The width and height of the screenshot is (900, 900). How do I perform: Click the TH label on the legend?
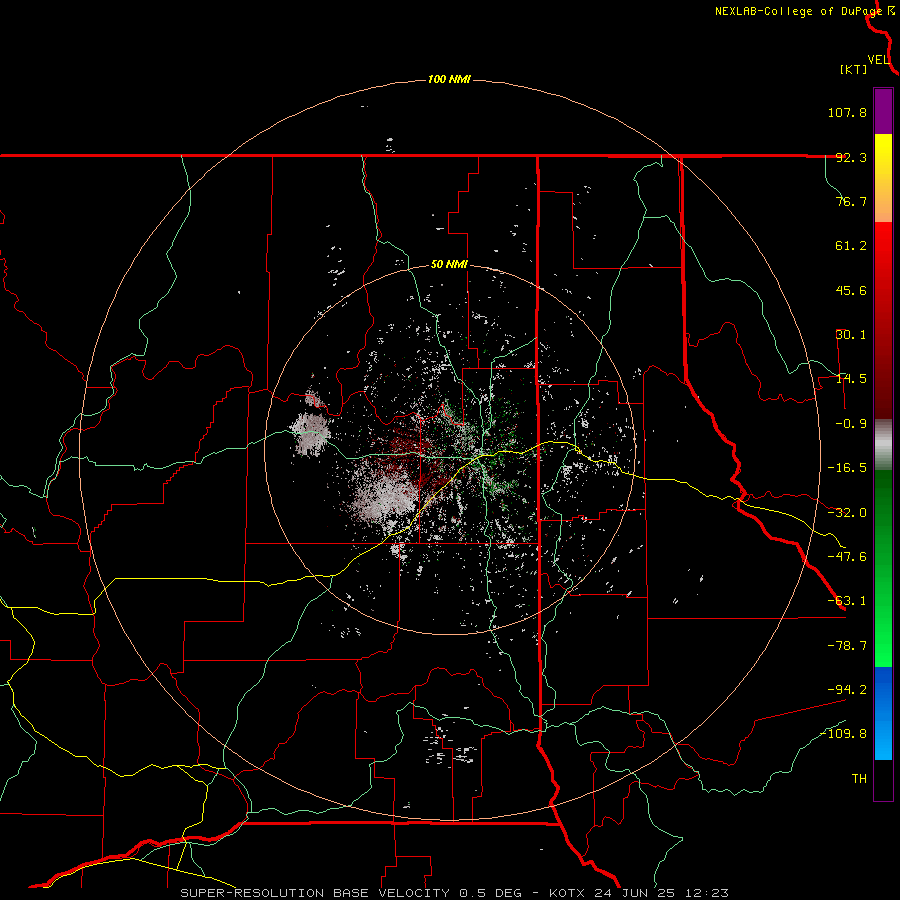(x=859, y=779)
